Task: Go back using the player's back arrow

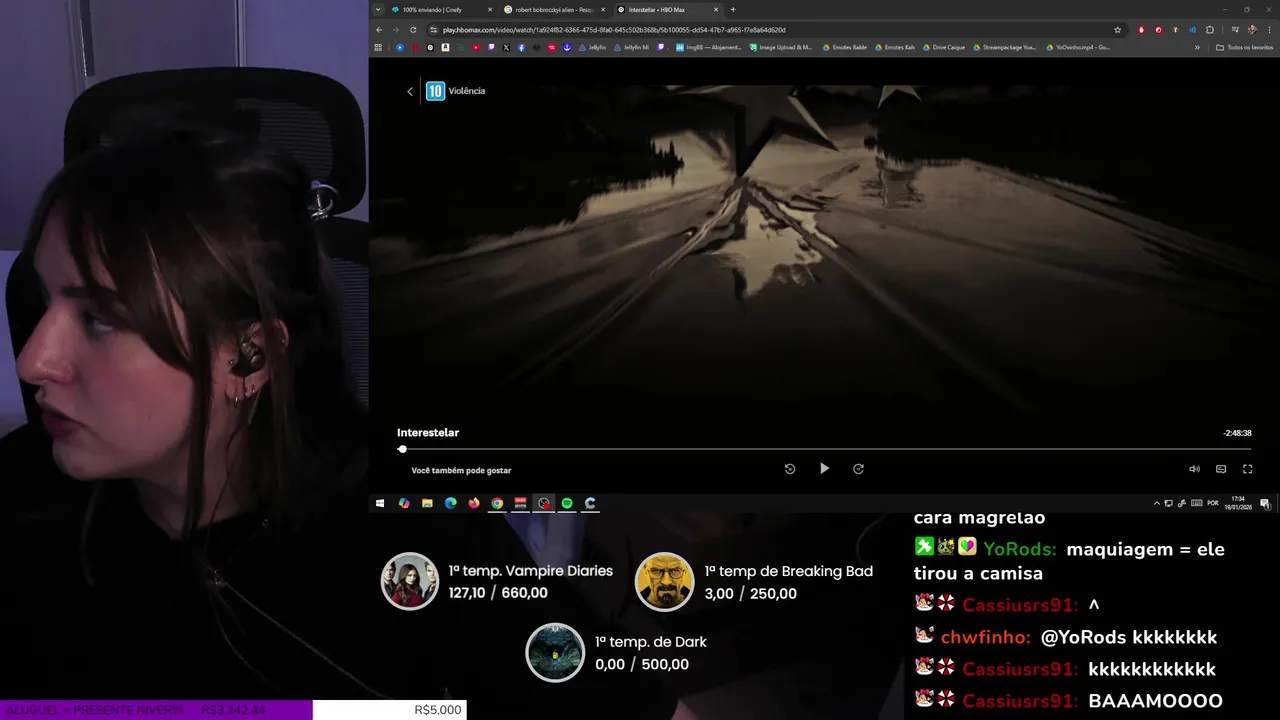Action: coord(410,91)
